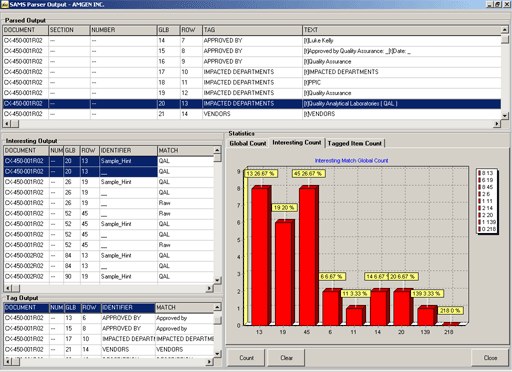Click the Clear button
This screenshot has width=512, height=372.
tap(286, 358)
